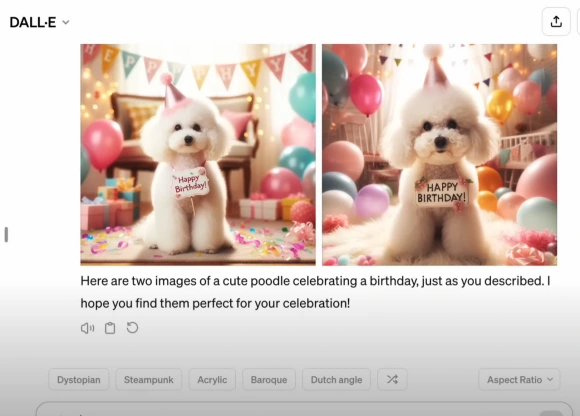Open the left poodle birthday image
Image resolution: width=580 pixels, height=416 pixels.
point(198,155)
